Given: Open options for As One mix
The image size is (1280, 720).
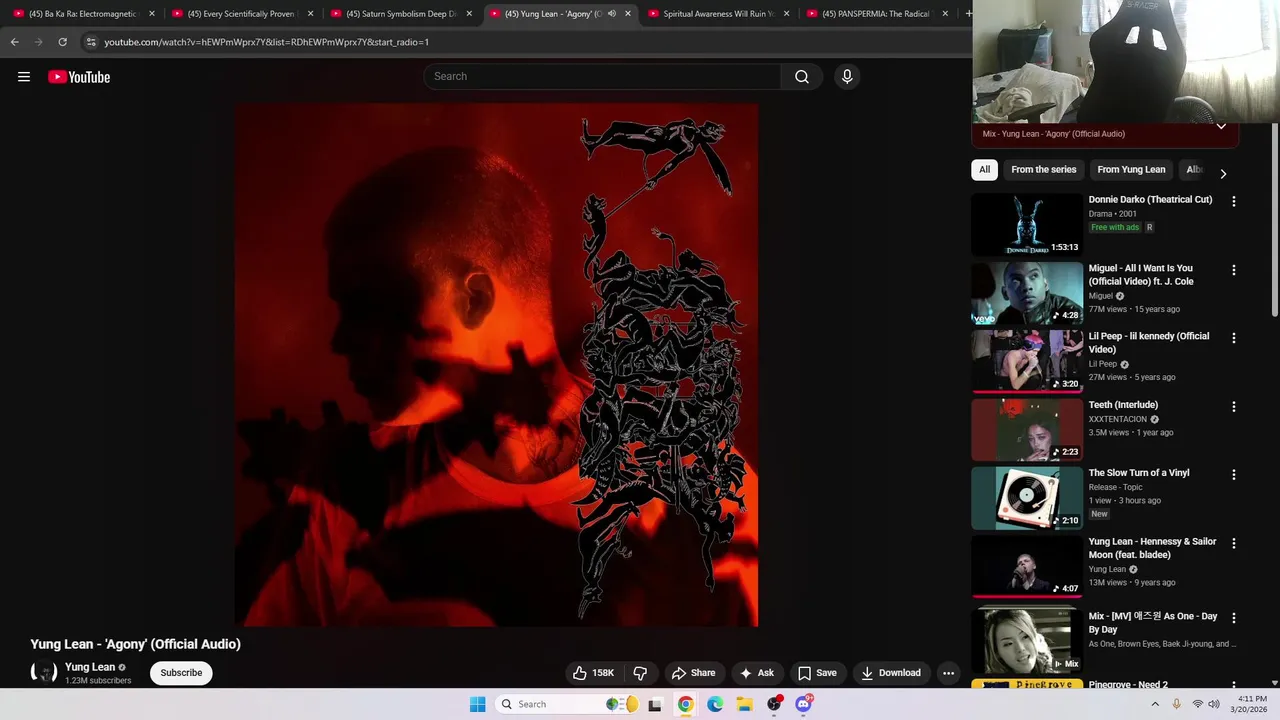Looking at the screenshot, I should click(1233, 618).
